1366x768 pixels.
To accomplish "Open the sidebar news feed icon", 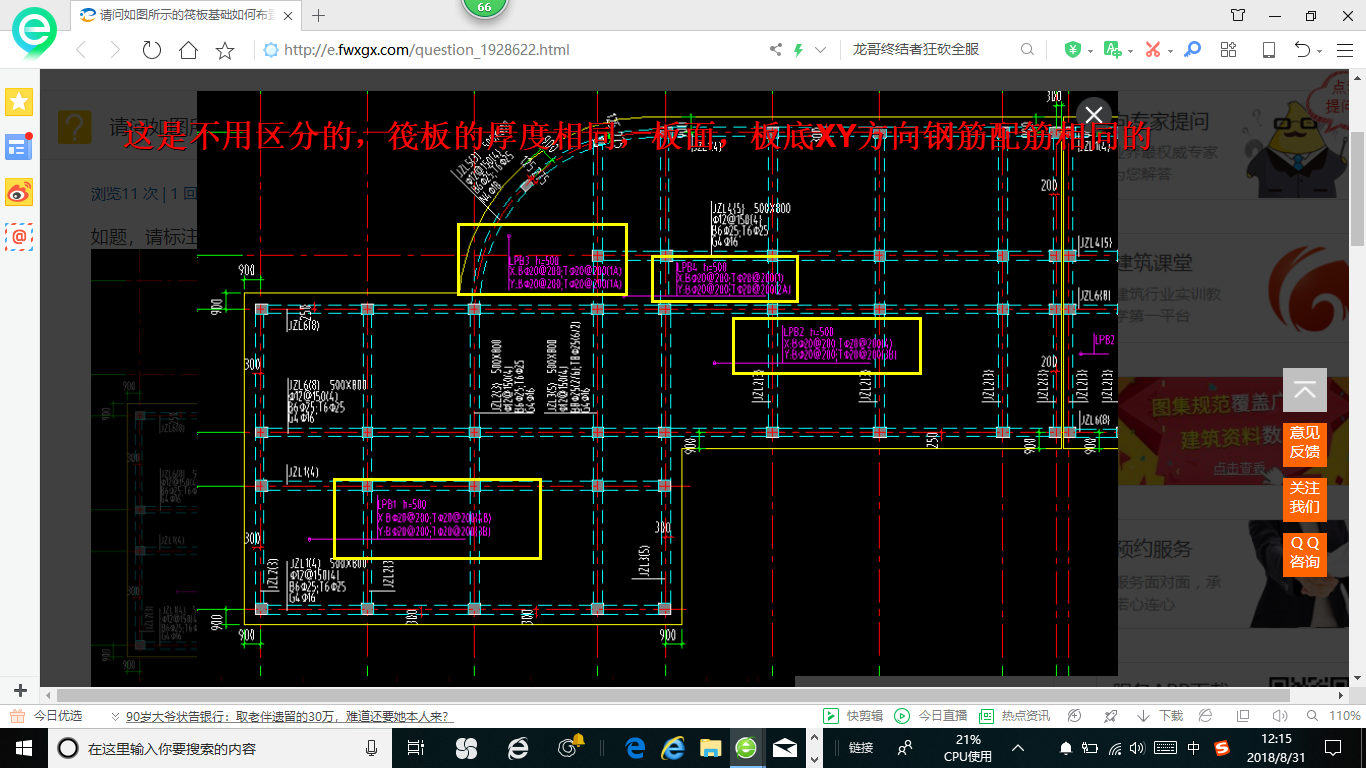I will tap(19, 146).
